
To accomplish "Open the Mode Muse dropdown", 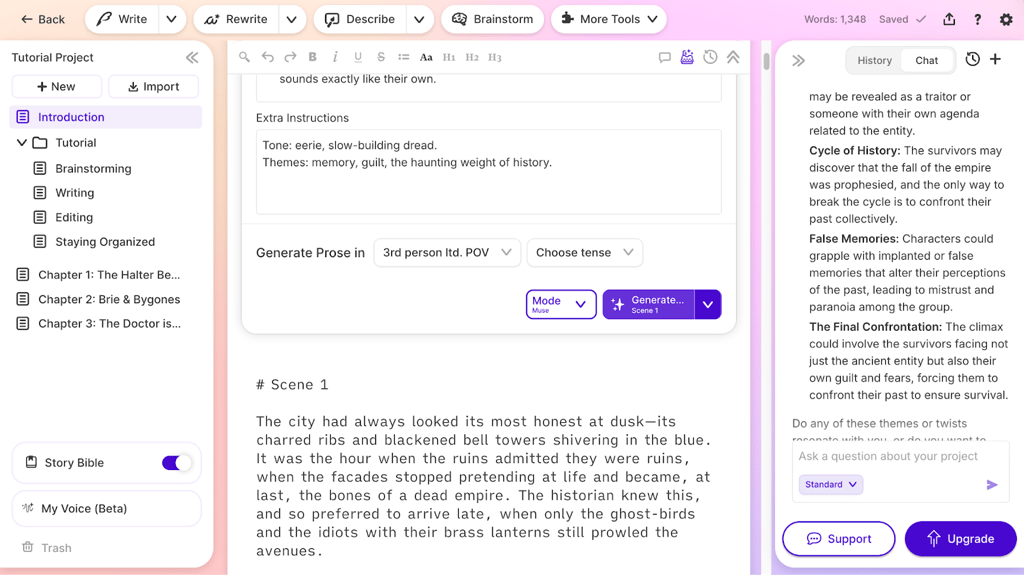I will [x=560, y=304].
